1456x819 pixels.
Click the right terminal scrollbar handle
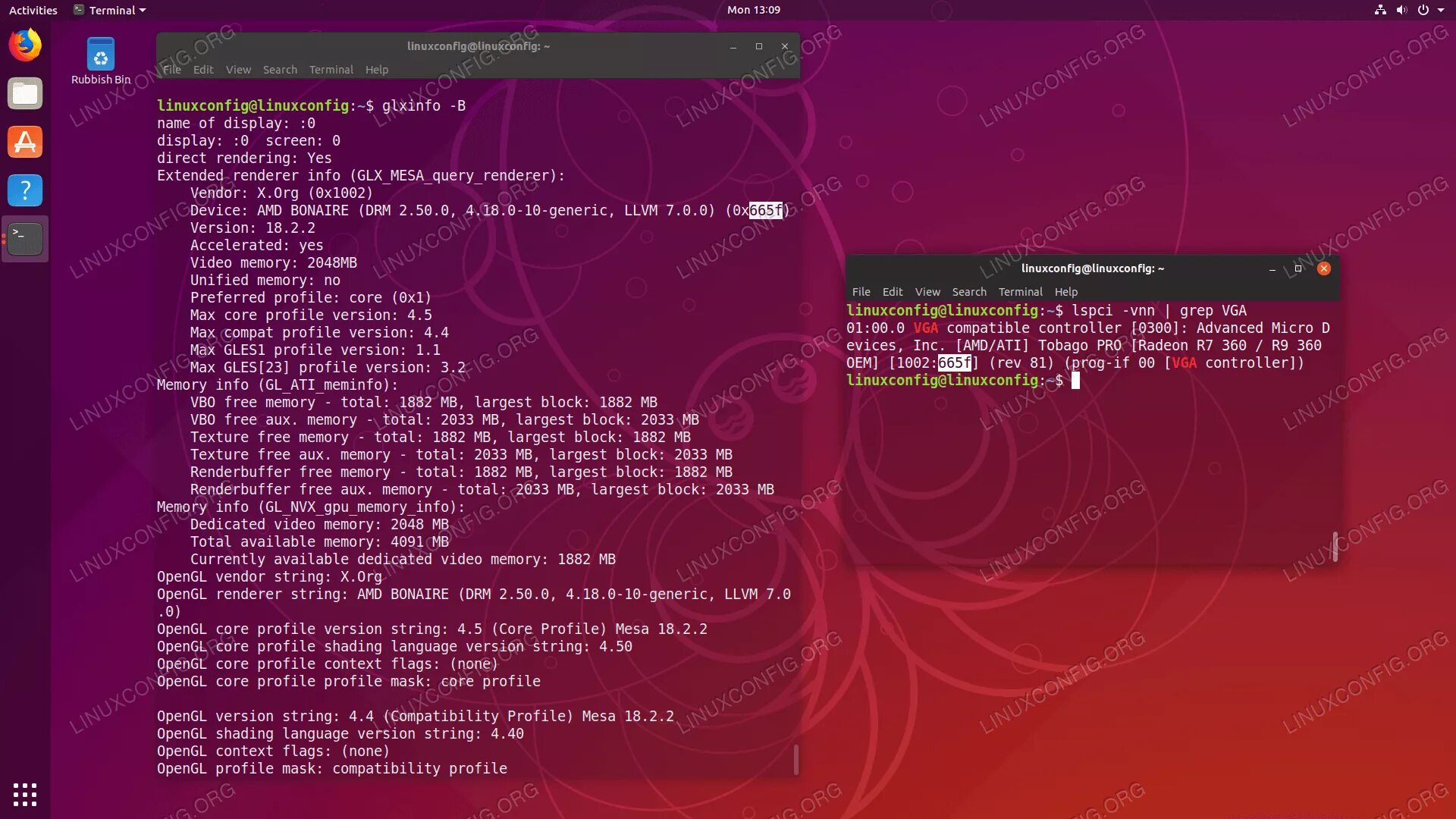tap(1335, 546)
